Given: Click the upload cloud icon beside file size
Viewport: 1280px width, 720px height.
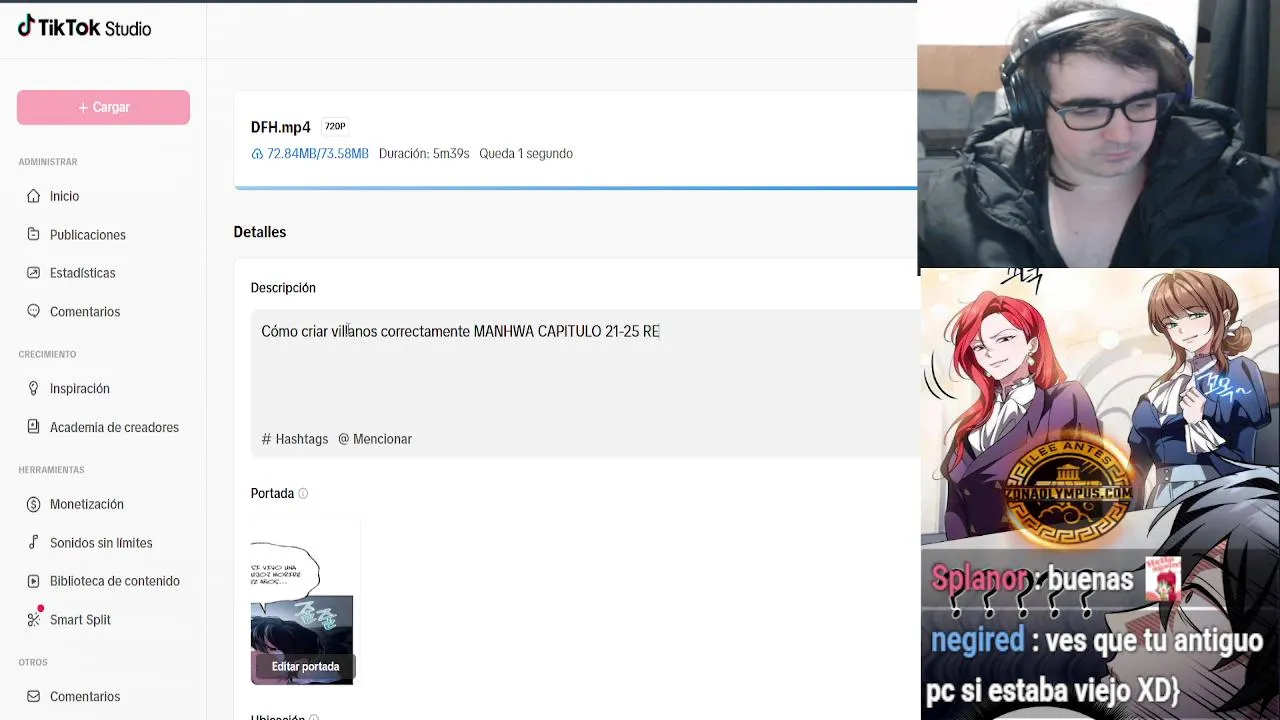Looking at the screenshot, I should [x=257, y=154].
